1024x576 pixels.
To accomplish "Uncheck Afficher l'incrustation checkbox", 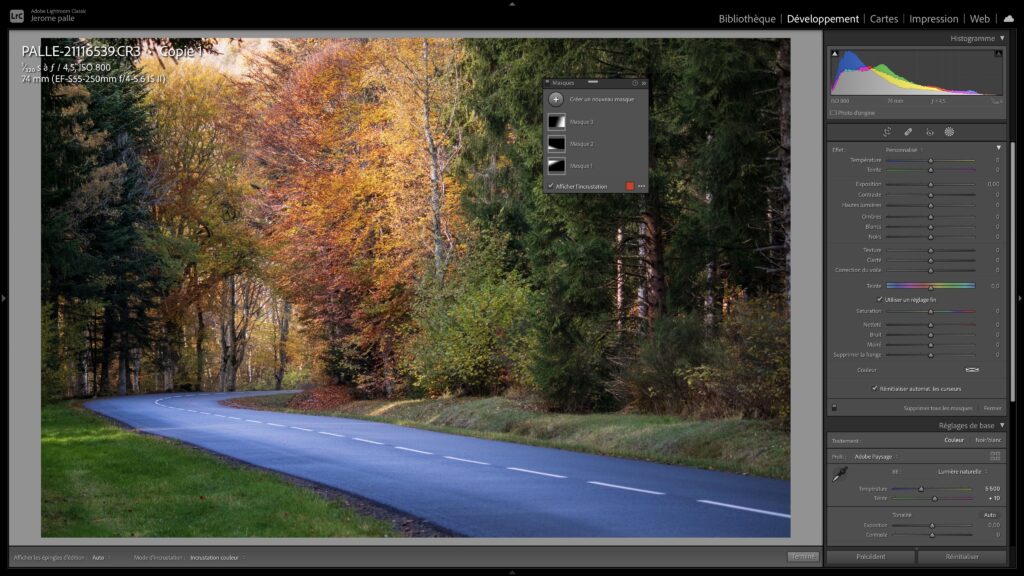I will click(551, 186).
